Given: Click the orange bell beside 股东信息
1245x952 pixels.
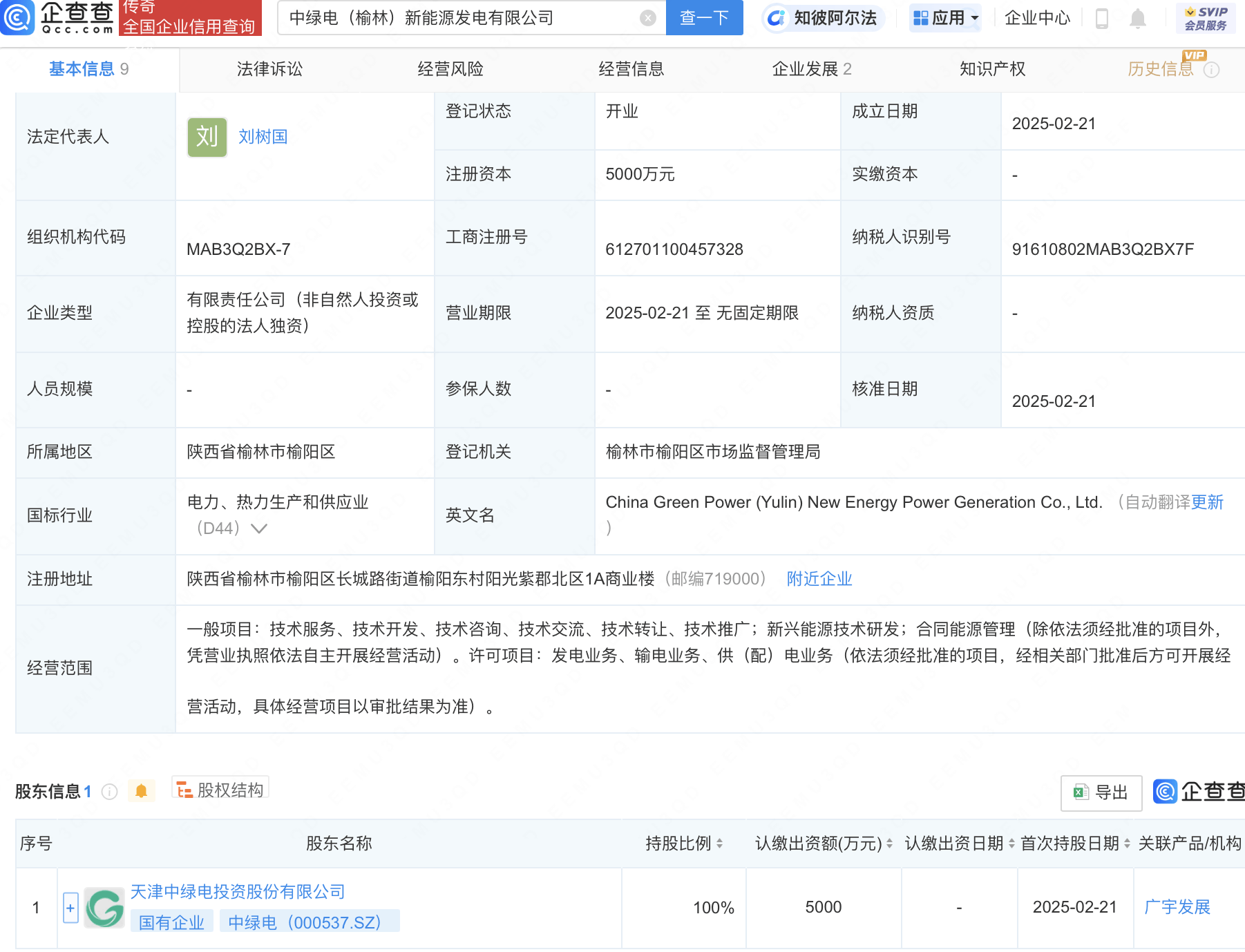Looking at the screenshot, I should pyautogui.click(x=142, y=790).
